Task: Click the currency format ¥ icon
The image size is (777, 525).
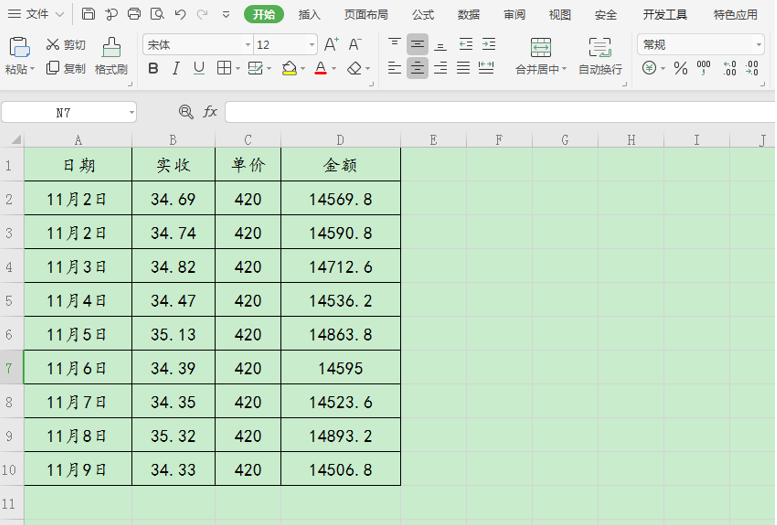Action: point(649,68)
